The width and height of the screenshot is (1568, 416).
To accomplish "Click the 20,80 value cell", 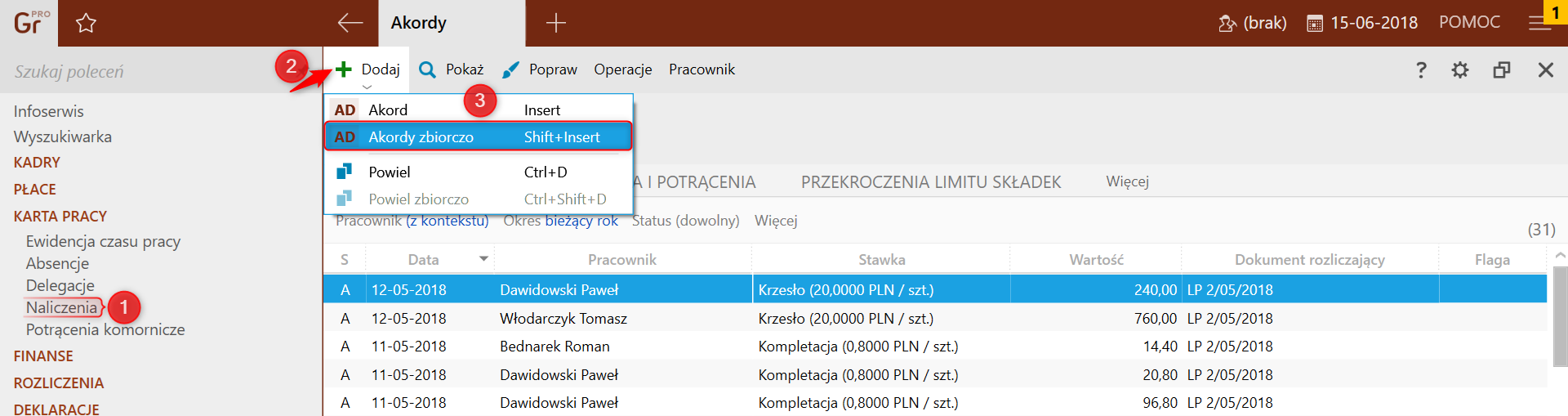I will tap(1096, 374).
